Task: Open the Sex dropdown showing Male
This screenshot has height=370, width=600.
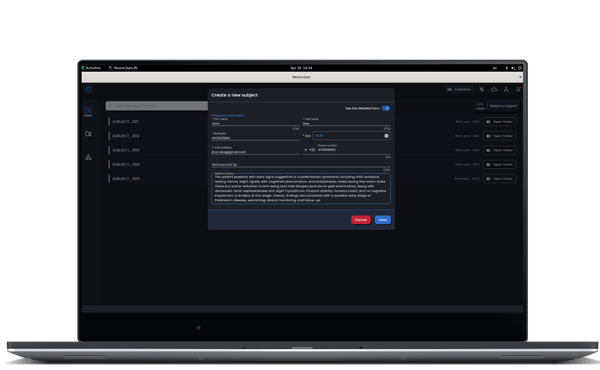Action: coord(351,136)
